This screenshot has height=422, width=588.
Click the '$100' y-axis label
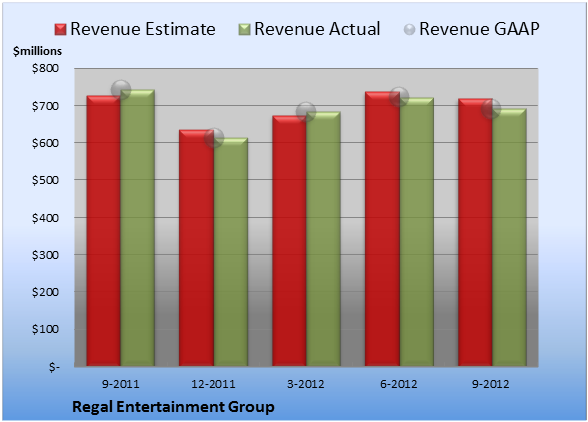[45, 329]
